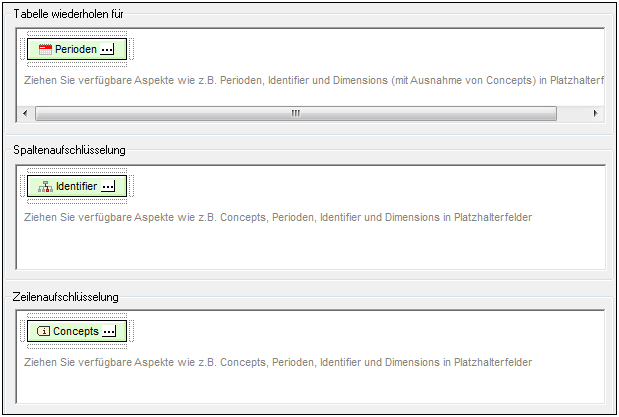The height and width of the screenshot is (417, 619).
Task: Click the hierarchy icon on Identifier chip
Action: [45, 186]
